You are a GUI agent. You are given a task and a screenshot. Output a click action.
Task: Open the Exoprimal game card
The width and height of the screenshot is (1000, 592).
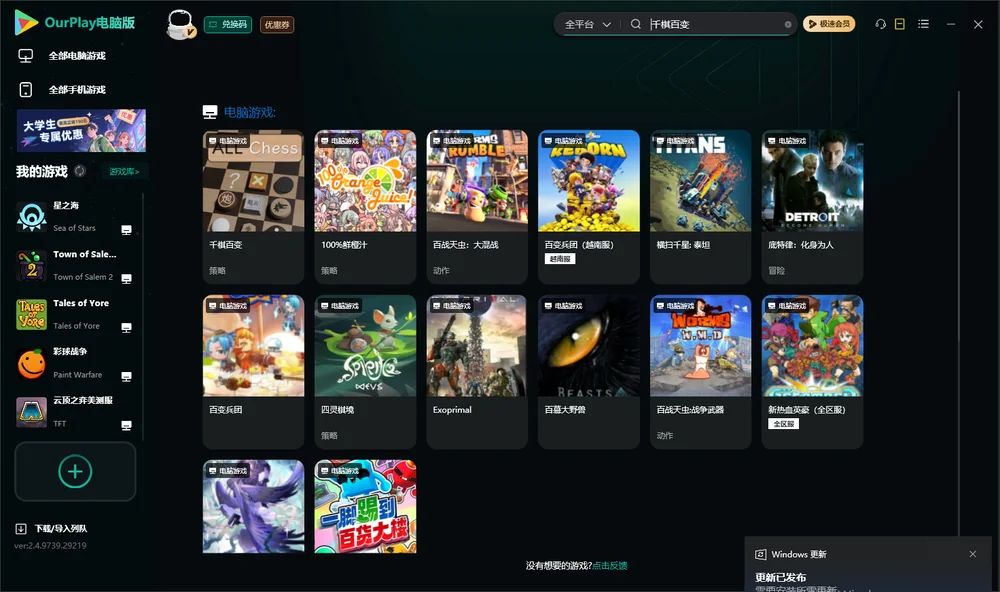477,372
